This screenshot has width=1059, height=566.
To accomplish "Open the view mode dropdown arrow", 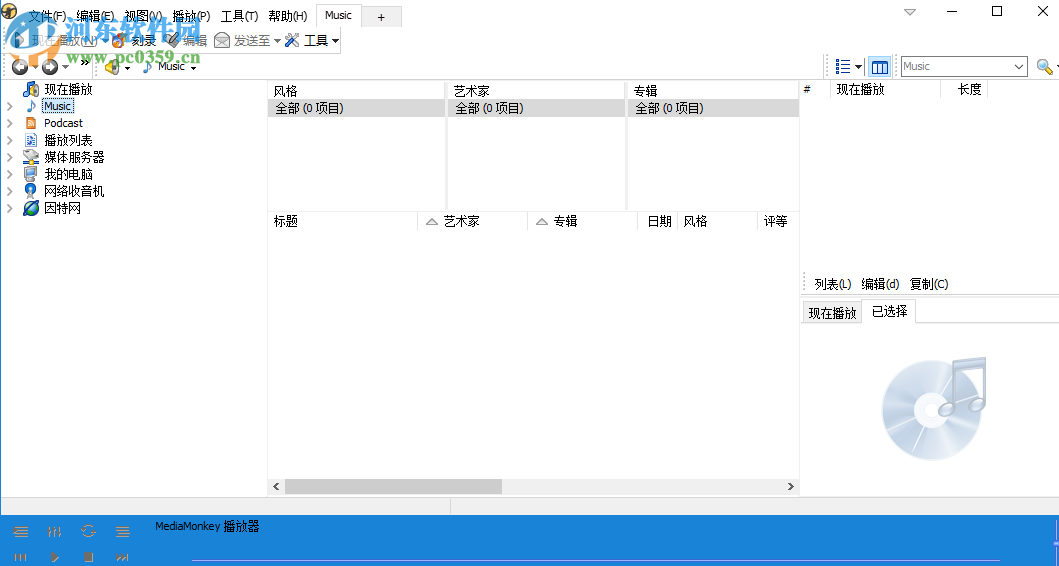I will (x=858, y=67).
